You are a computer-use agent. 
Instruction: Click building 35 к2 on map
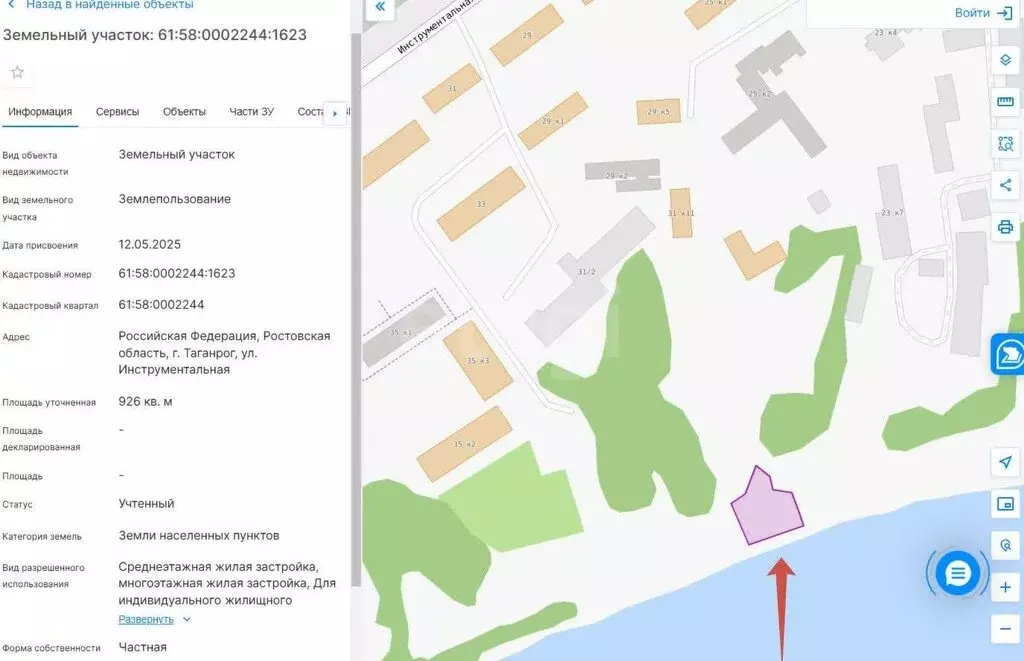464,443
